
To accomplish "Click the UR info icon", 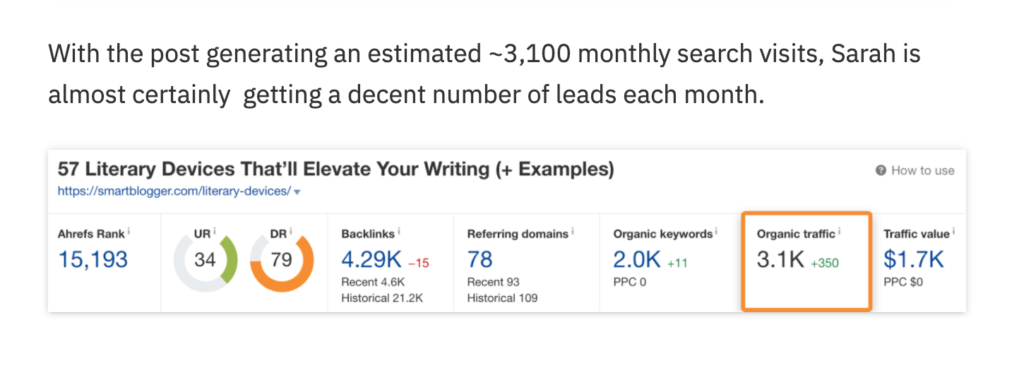I will 215,231.
